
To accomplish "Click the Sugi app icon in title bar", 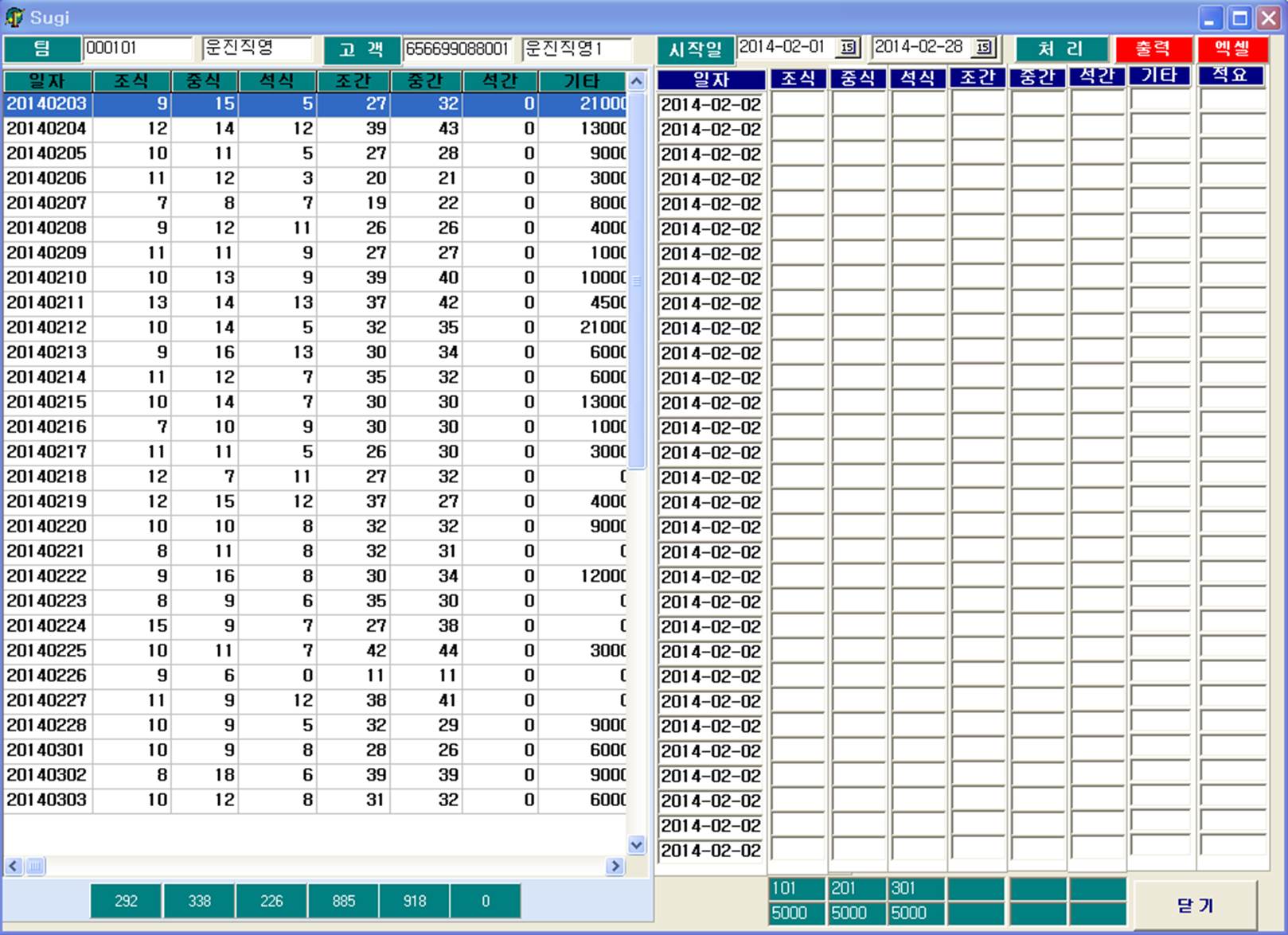I will (14, 17).
